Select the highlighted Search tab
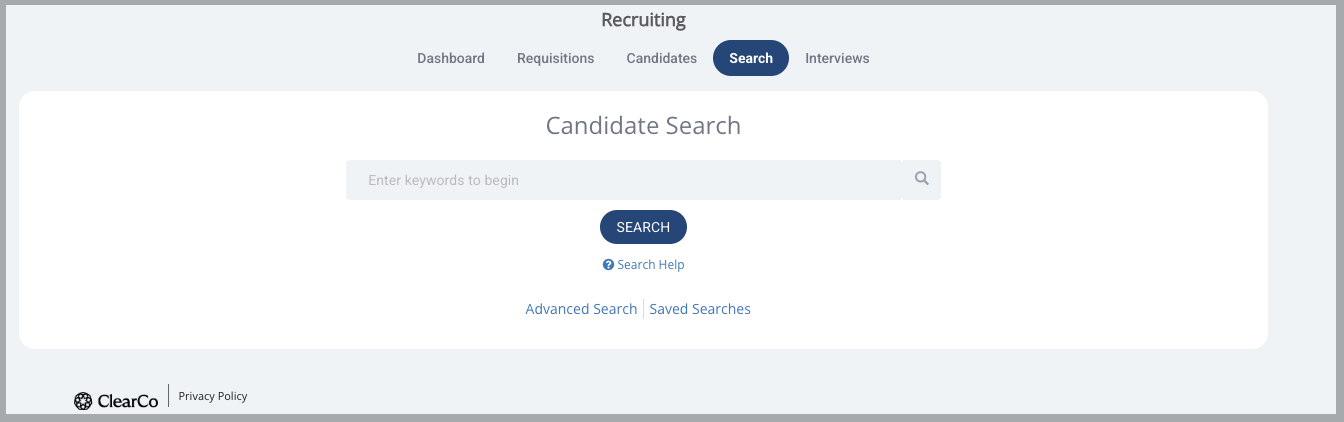This screenshot has height=422, width=1344. point(751,58)
